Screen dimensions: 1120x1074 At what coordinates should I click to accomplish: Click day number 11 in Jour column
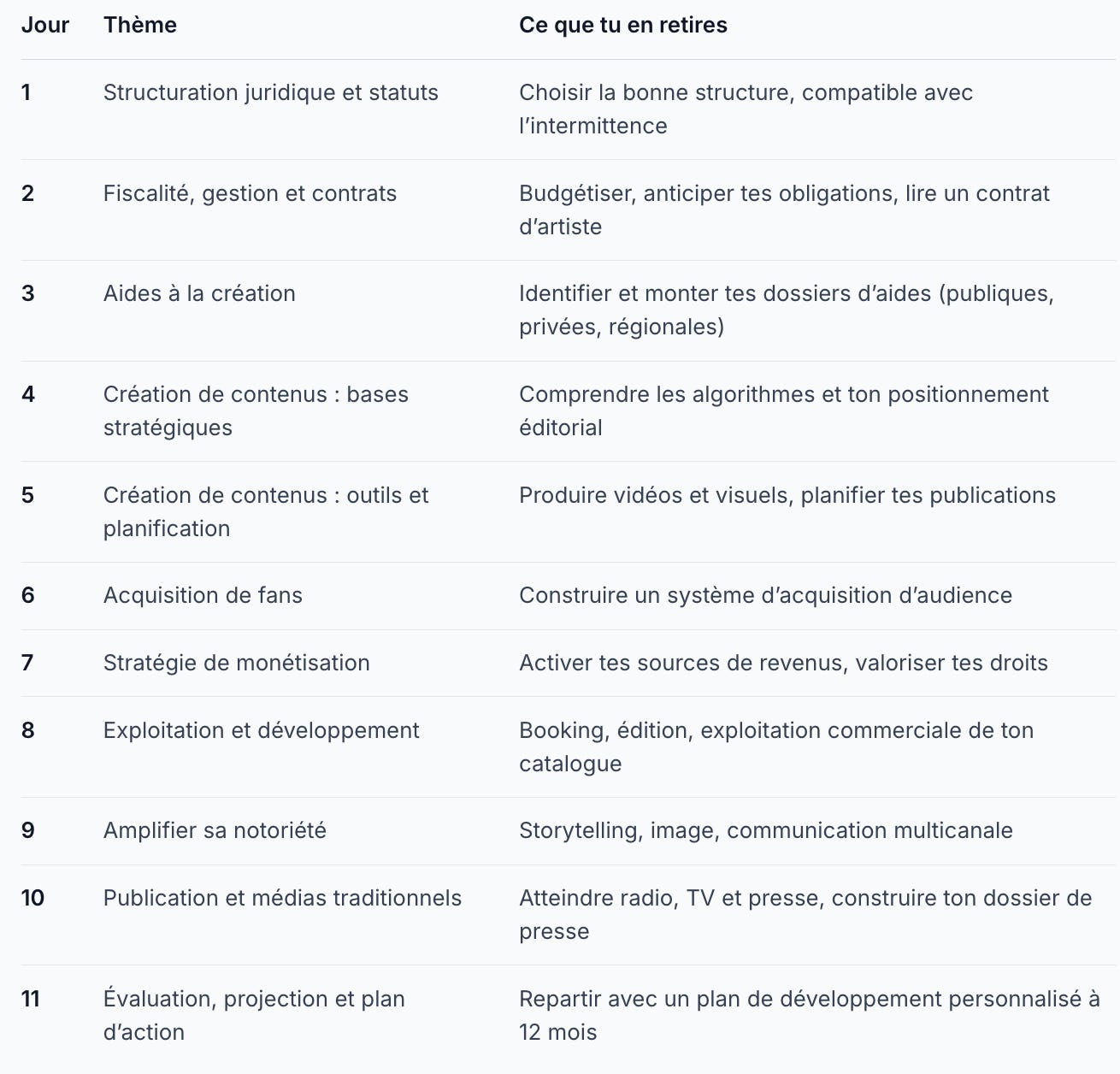point(31,999)
